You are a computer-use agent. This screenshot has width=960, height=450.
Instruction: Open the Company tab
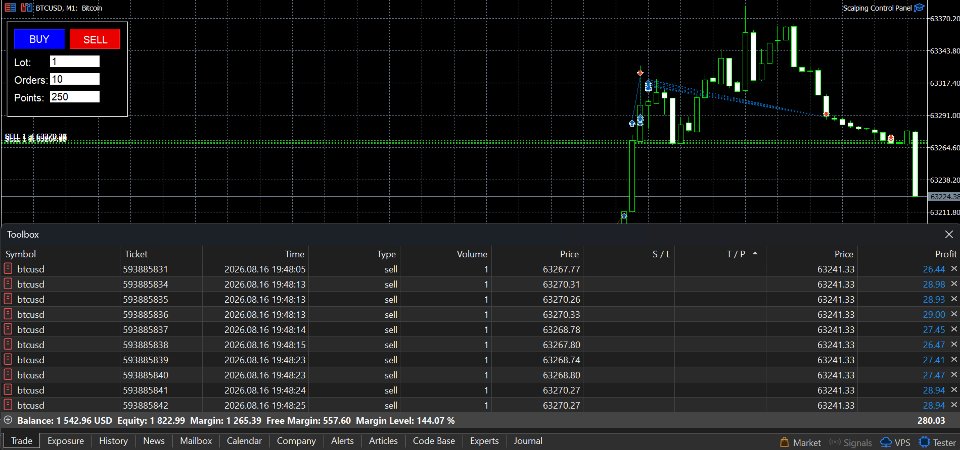pos(296,441)
